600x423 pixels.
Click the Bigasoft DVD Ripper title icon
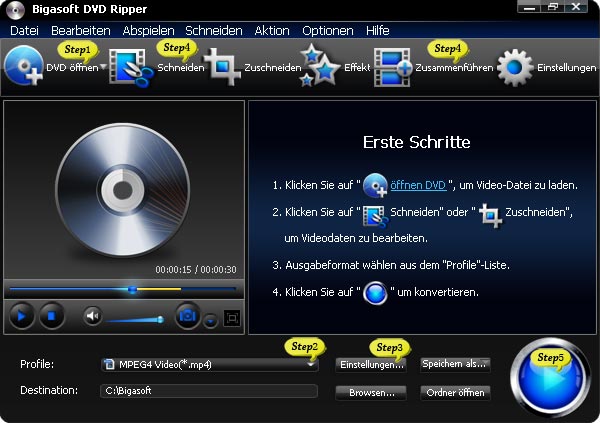tap(15, 10)
